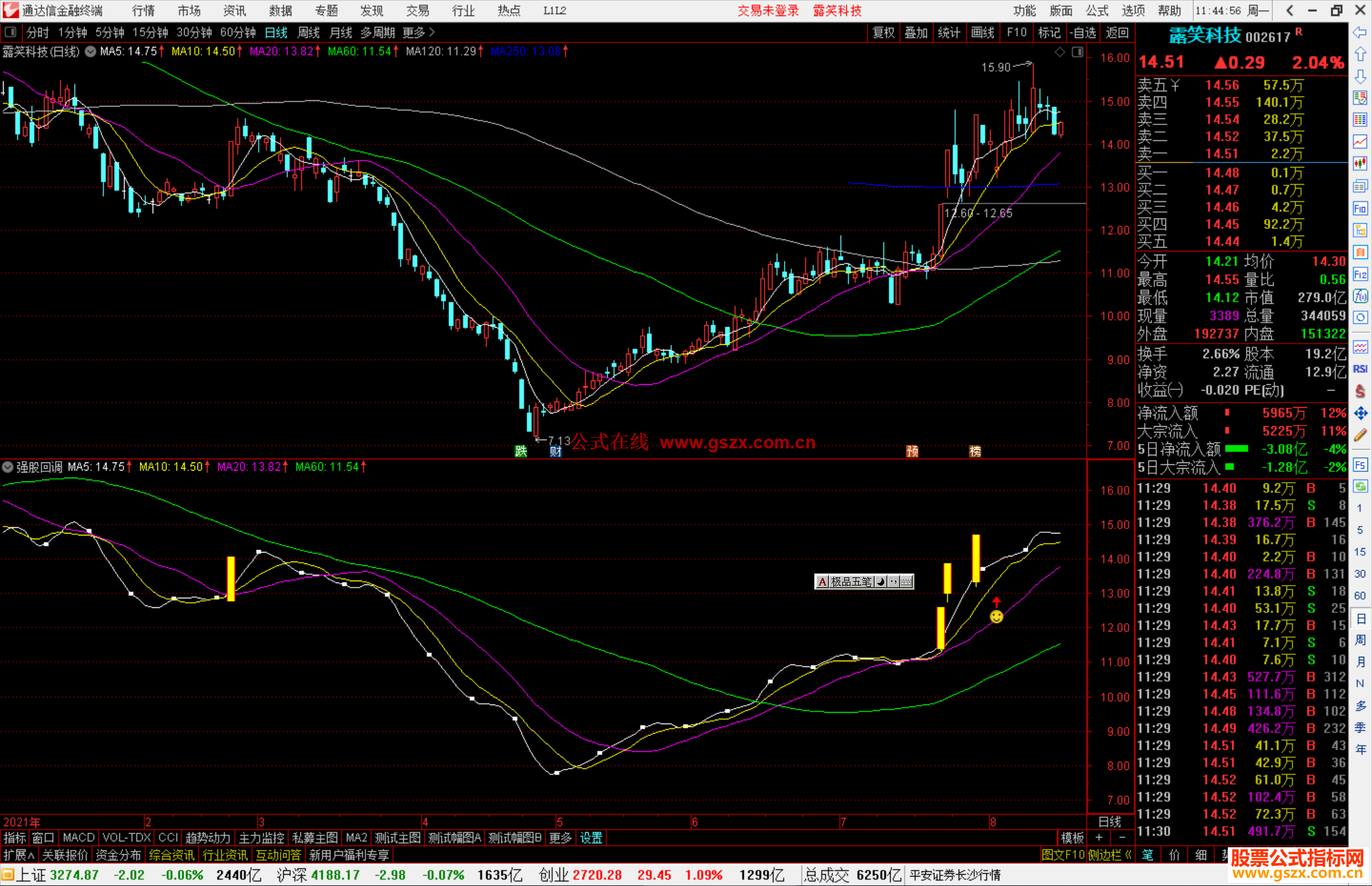
Task: Switch to 分时 intraday tab
Action: [x=37, y=32]
